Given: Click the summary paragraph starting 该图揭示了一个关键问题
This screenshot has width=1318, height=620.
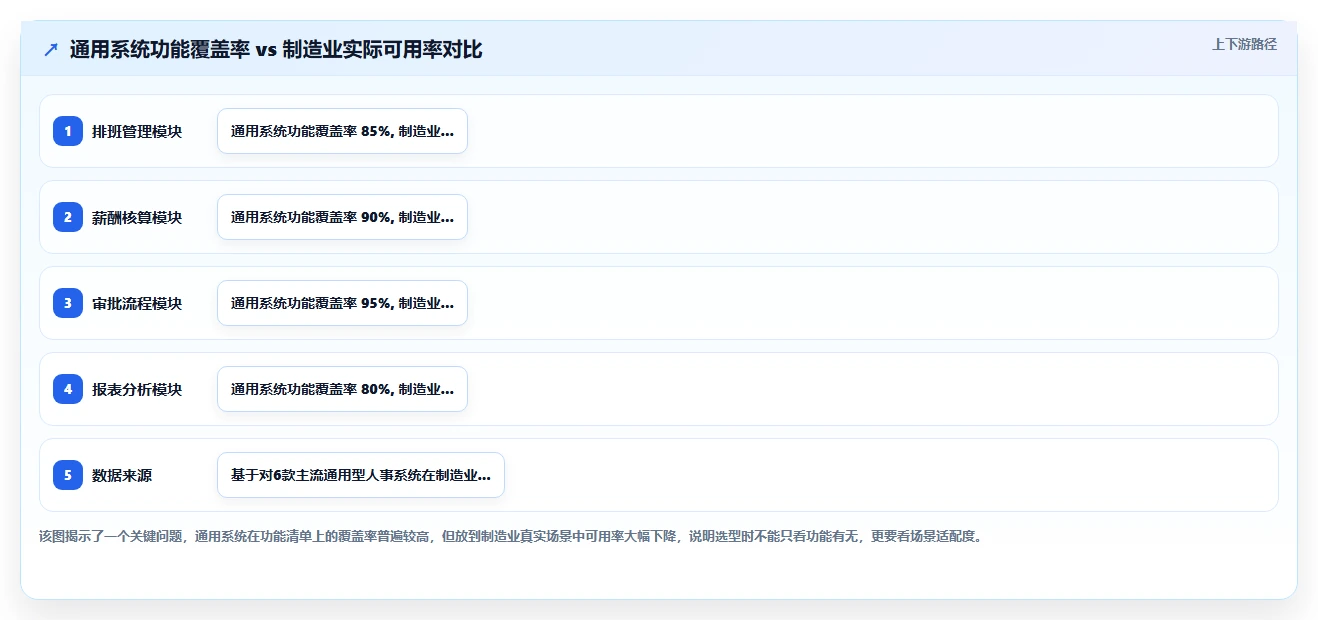Looking at the screenshot, I should [x=511, y=536].
